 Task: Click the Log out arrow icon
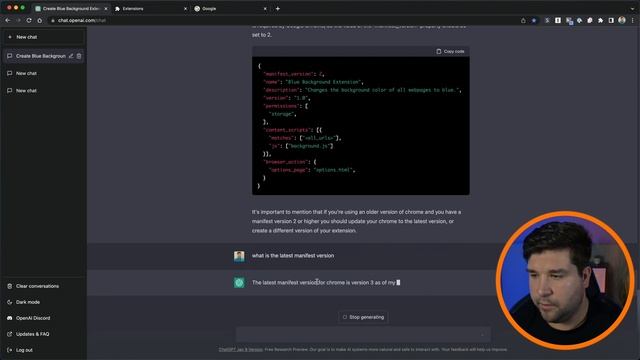pyautogui.click(x=9, y=350)
